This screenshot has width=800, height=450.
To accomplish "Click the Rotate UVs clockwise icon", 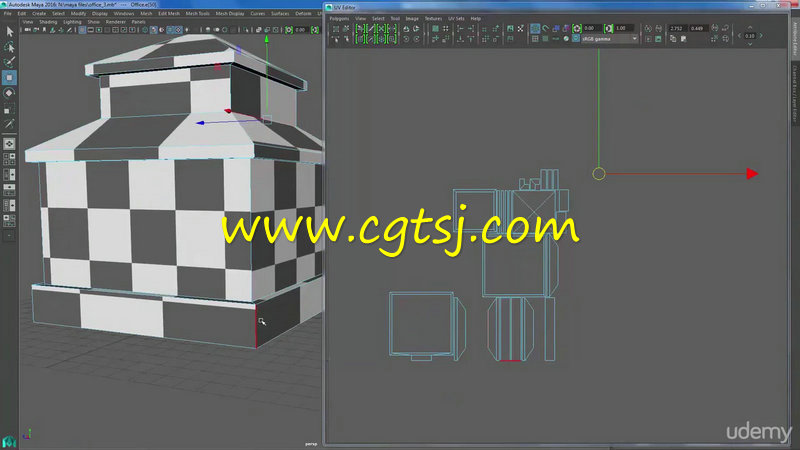I will click(416, 39).
